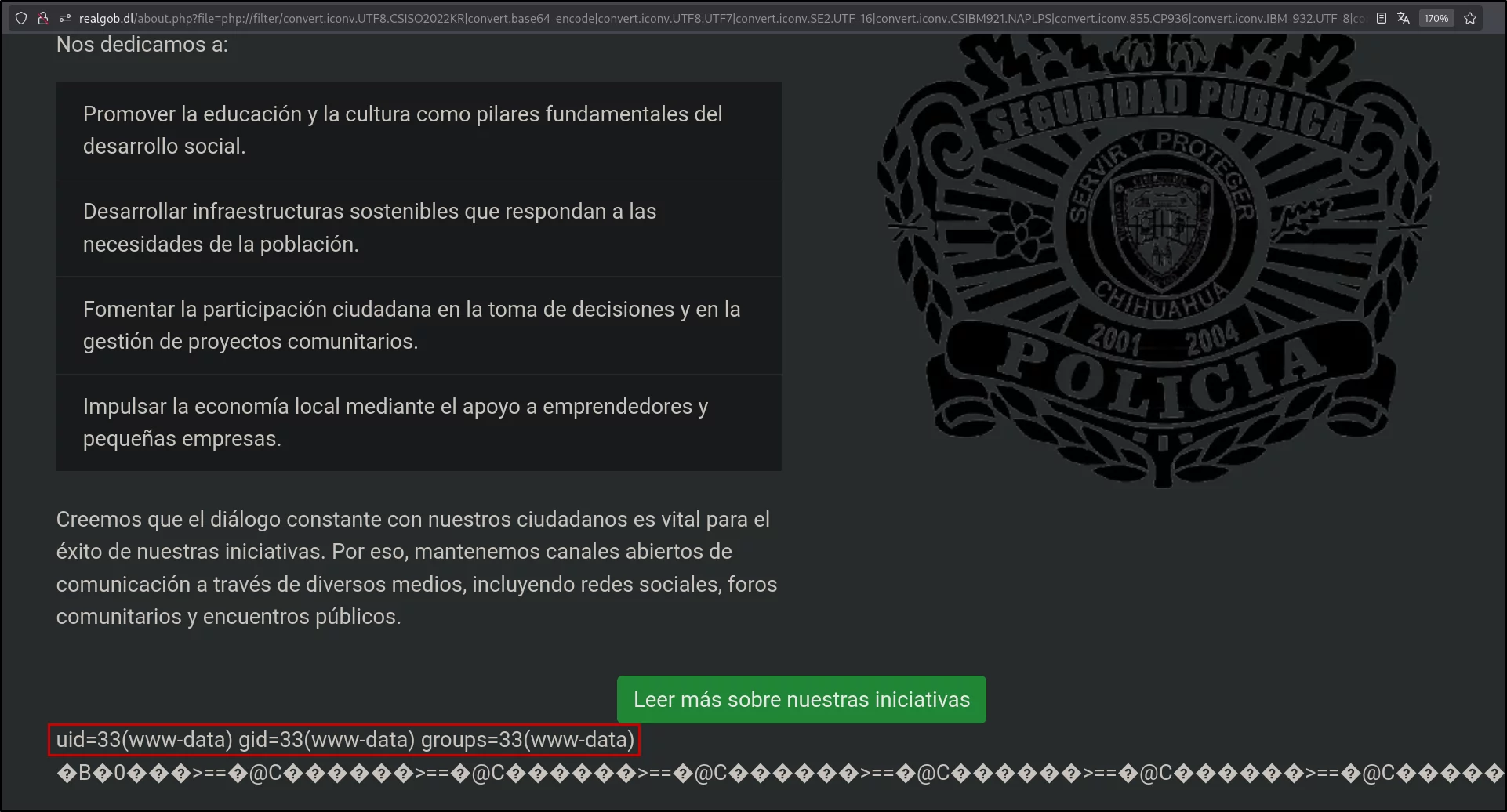
Task: Click the permissions icon beside the padlock
Action: (64, 18)
